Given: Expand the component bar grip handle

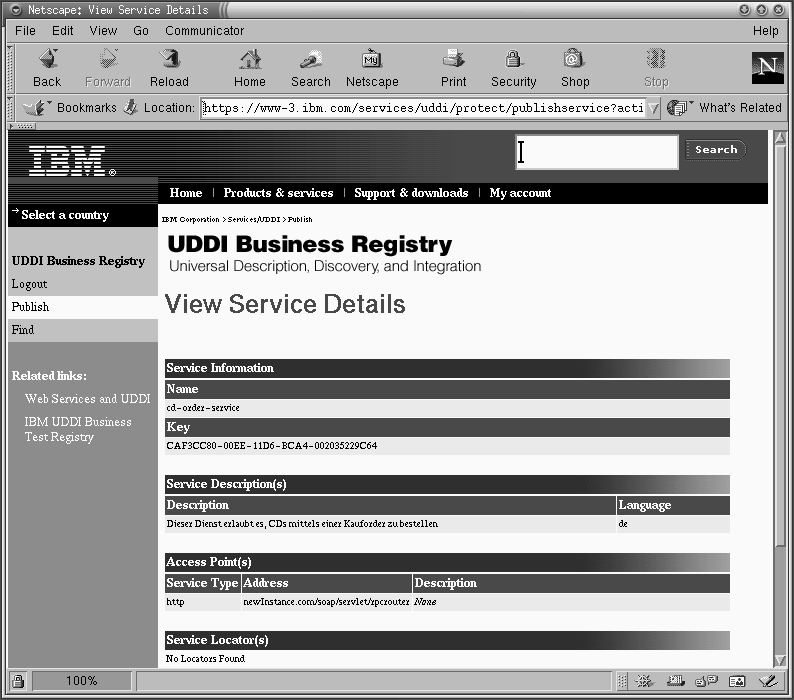Looking at the screenshot, I should 622,681.
